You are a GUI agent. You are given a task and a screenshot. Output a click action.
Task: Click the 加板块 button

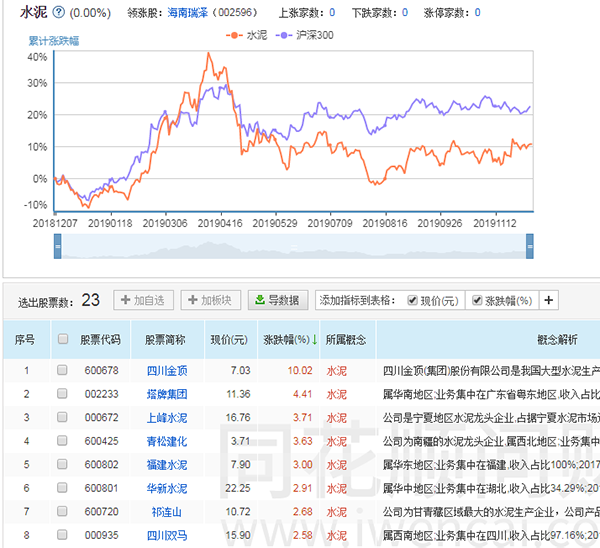pos(209,300)
